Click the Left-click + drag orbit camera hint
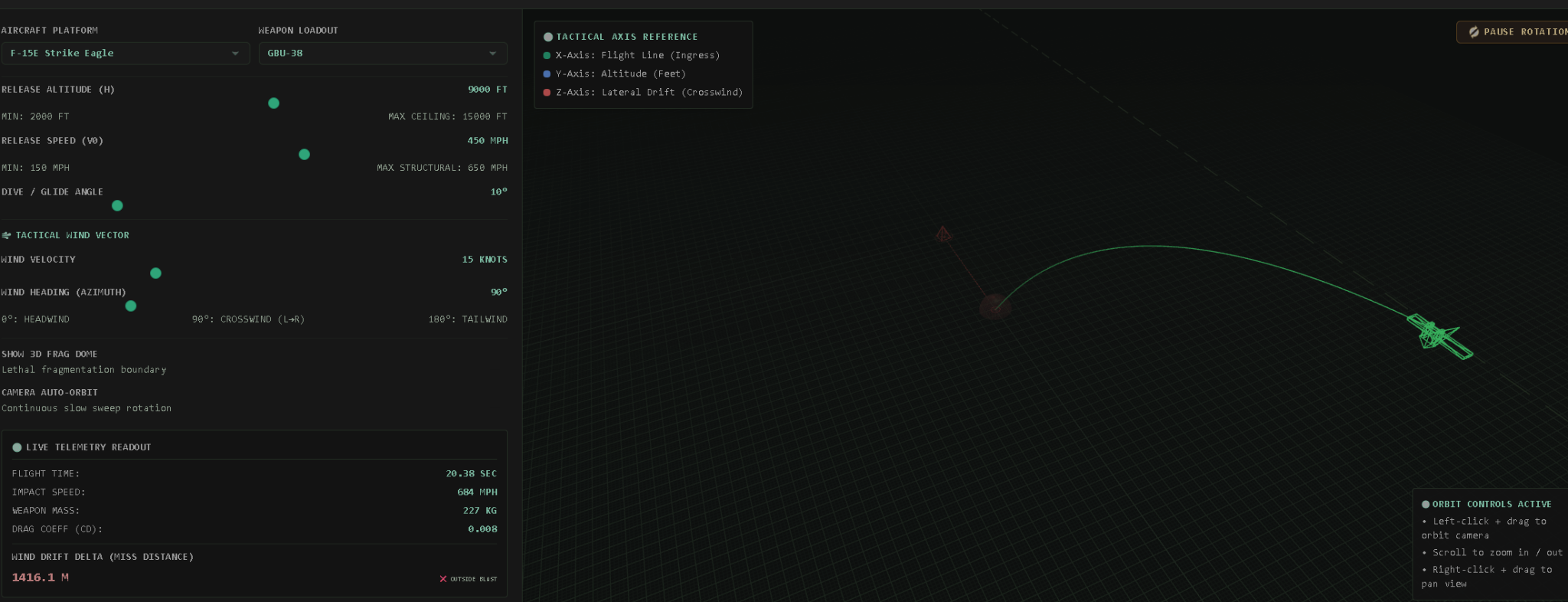The image size is (1568, 602). 1484,528
